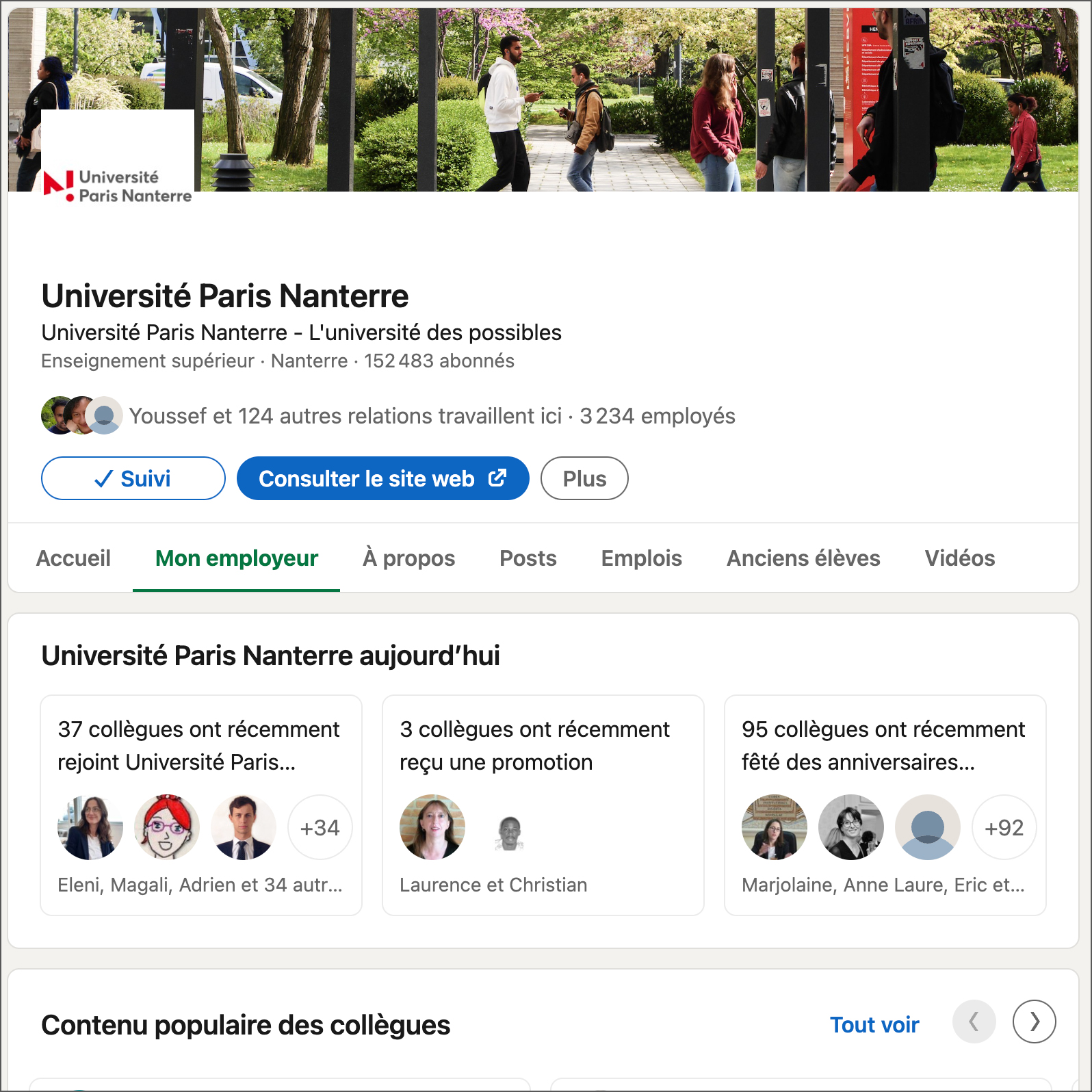Image resolution: width=1092 pixels, height=1092 pixels.
Task: Click the +34 more colleagues badge
Action: 320,827
